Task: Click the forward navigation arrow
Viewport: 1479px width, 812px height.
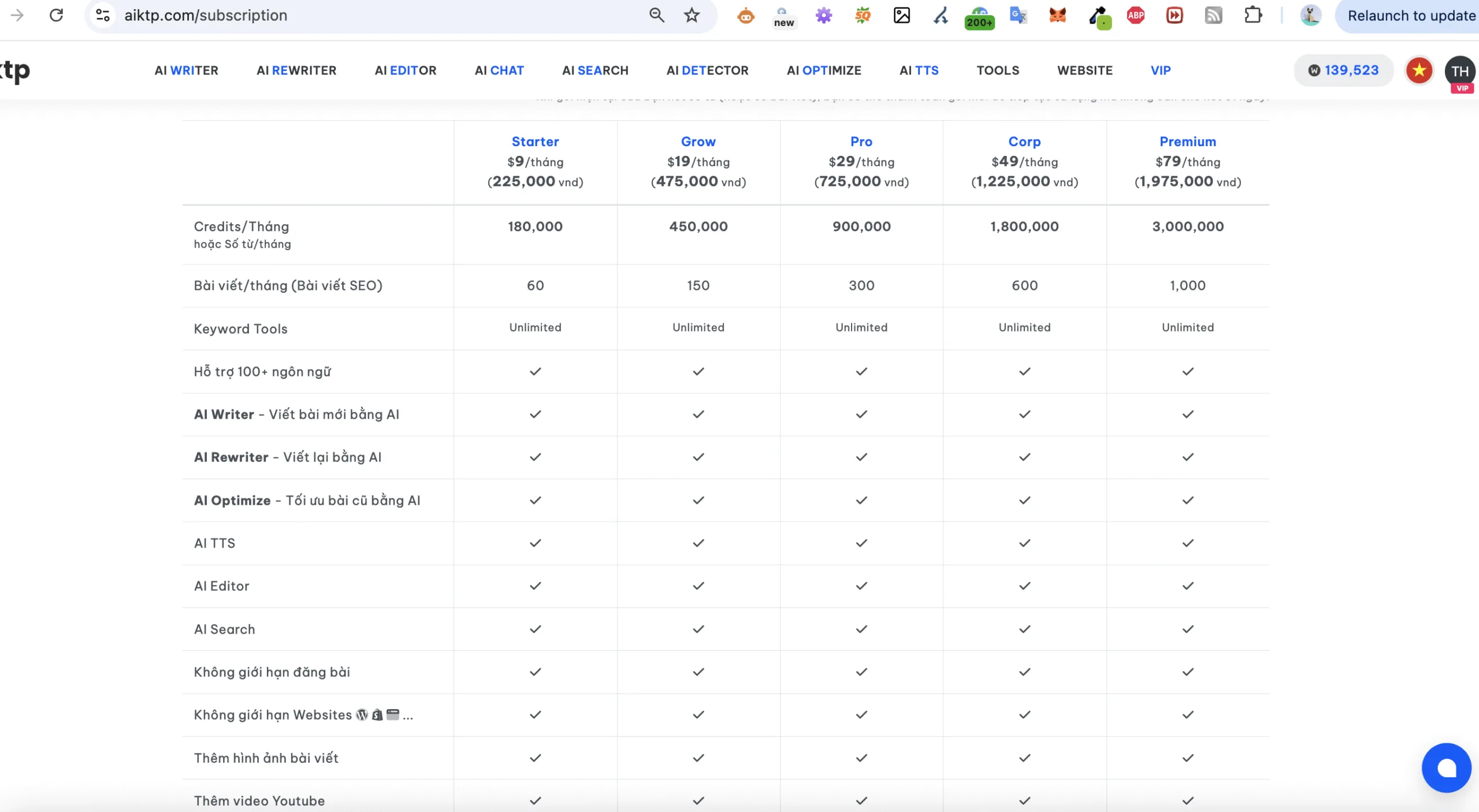Action: click(17, 15)
